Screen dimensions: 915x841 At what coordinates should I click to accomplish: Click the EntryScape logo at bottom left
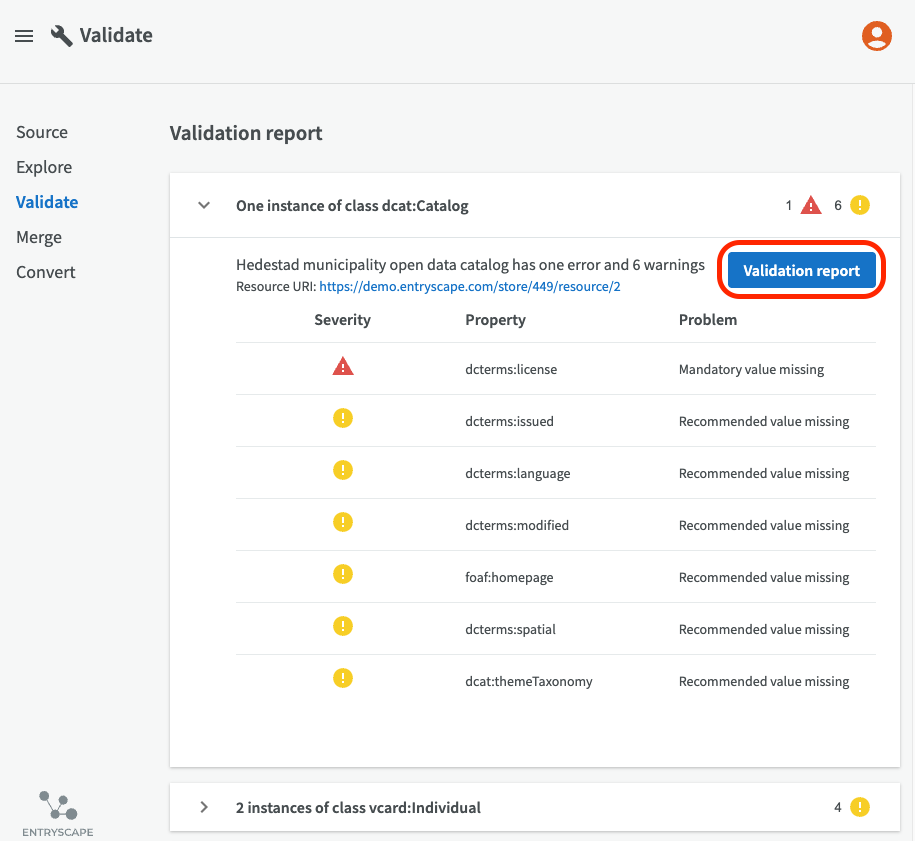58,812
